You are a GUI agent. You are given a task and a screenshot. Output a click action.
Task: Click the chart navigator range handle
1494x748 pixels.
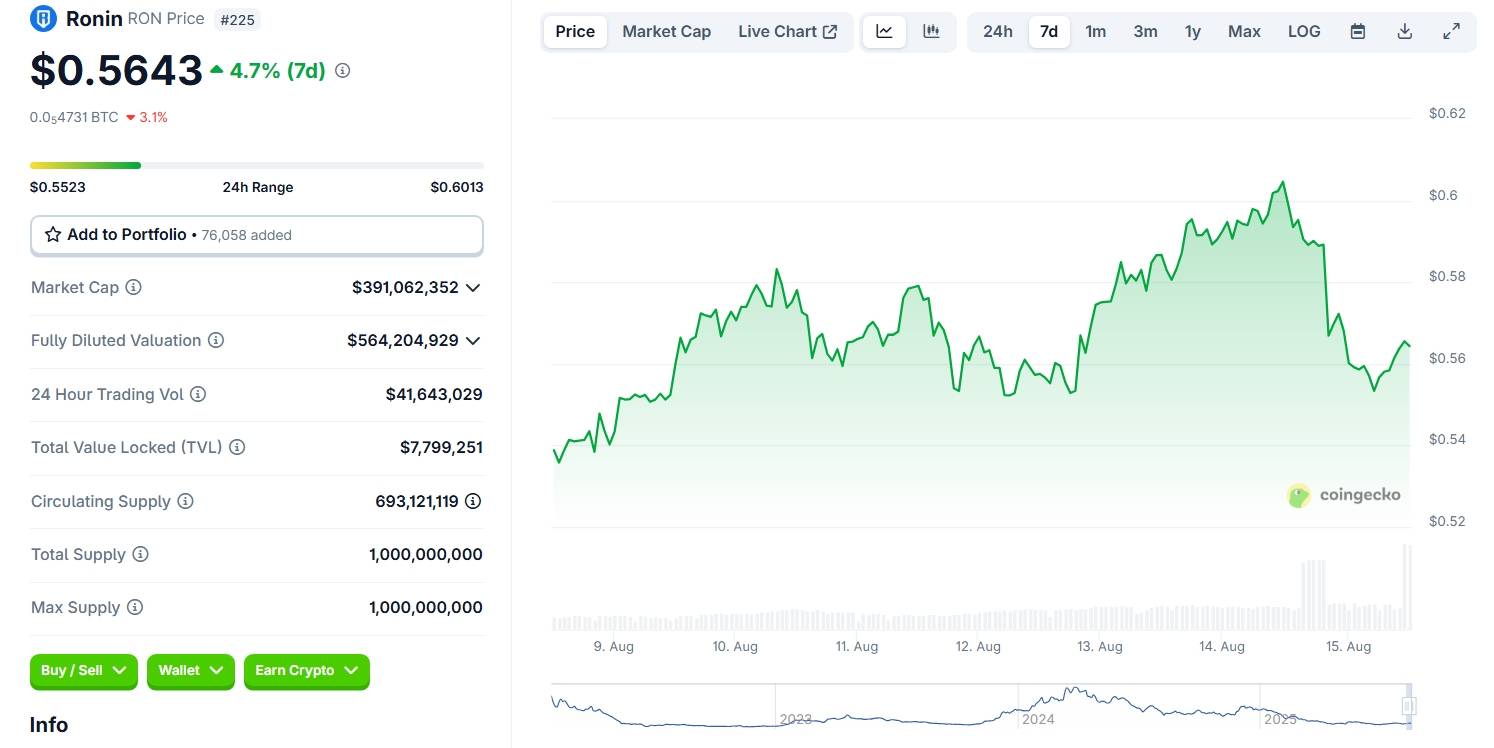(x=1408, y=706)
